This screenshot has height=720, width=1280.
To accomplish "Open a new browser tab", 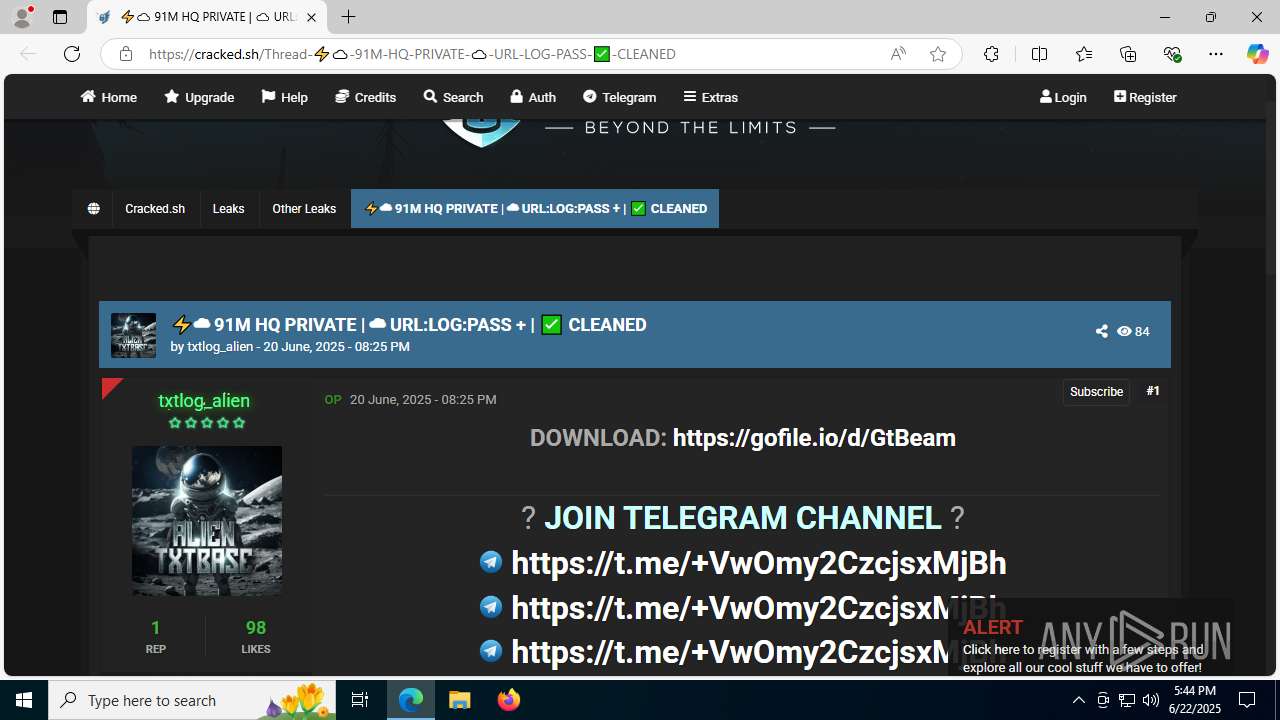I will click(x=348, y=17).
